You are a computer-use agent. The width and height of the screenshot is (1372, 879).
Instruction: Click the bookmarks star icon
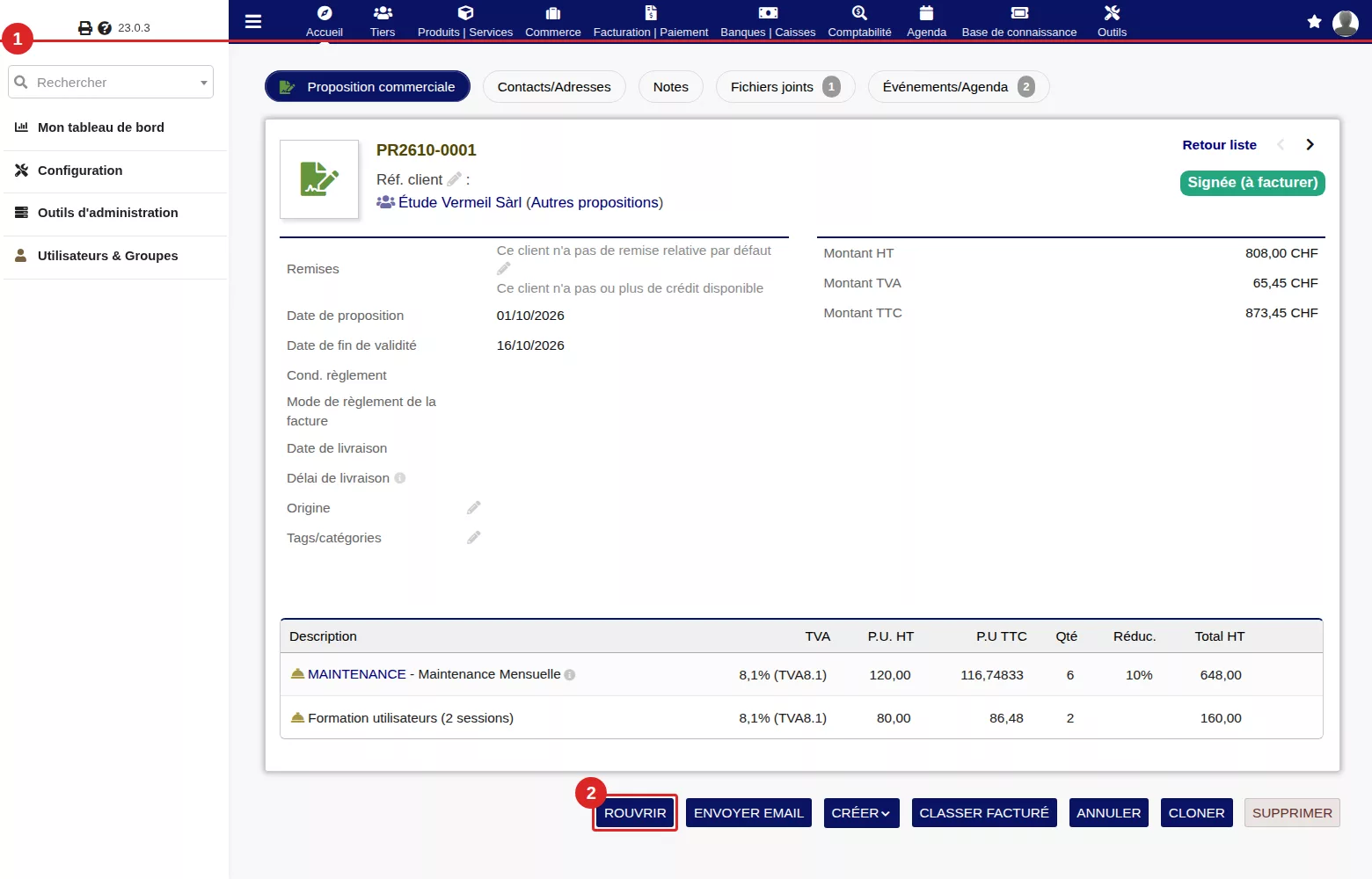[1314, 22]
